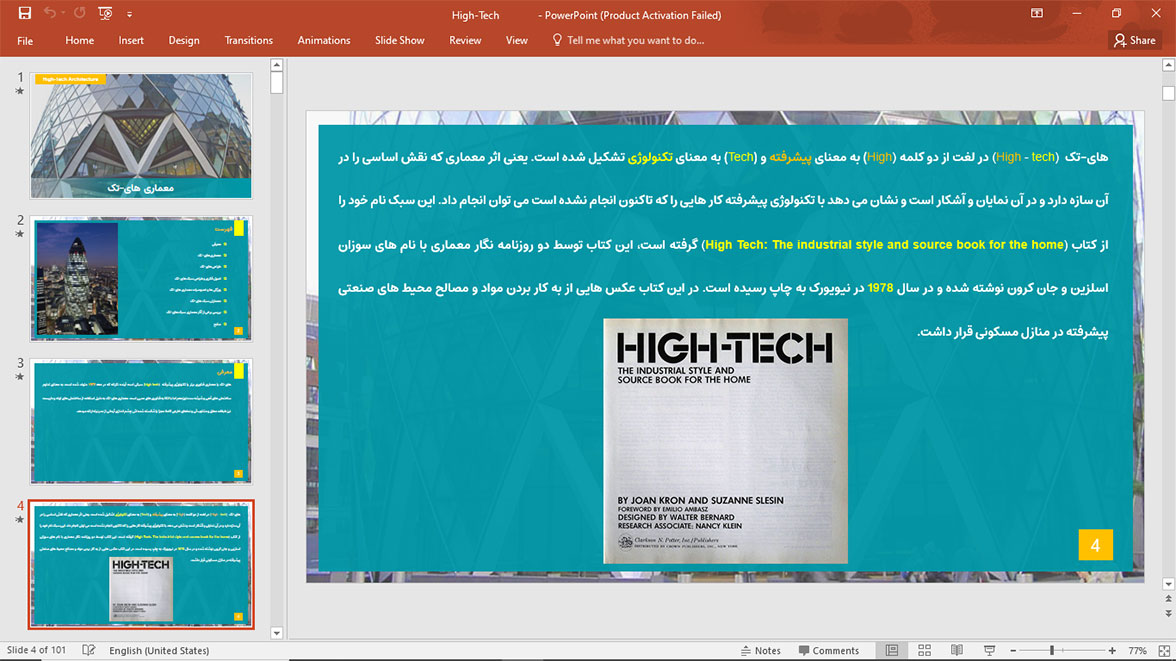Click the yellow text 'High Tech: The industrial style and source book for the home'

coord(884,245)
